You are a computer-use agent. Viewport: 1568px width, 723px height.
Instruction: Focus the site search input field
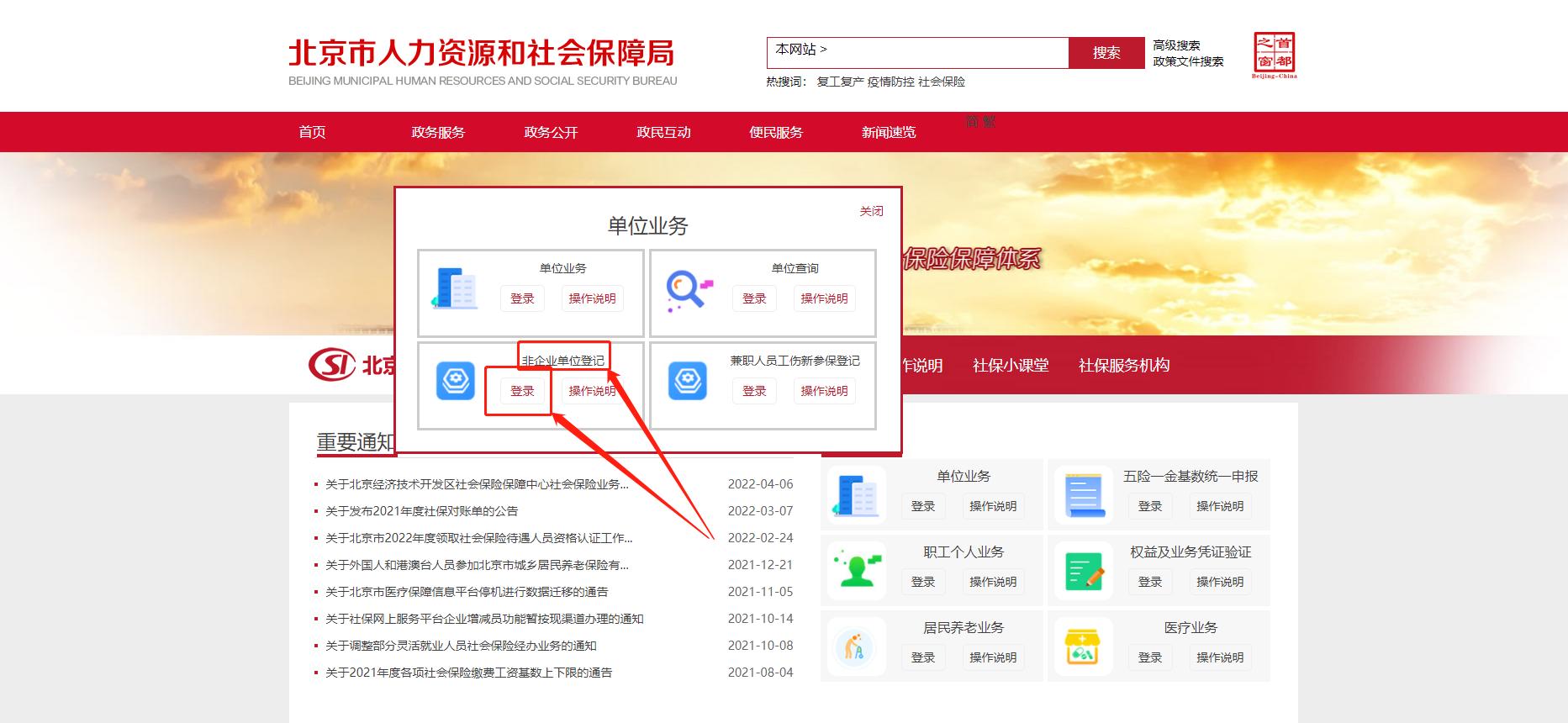pos(948,52)
